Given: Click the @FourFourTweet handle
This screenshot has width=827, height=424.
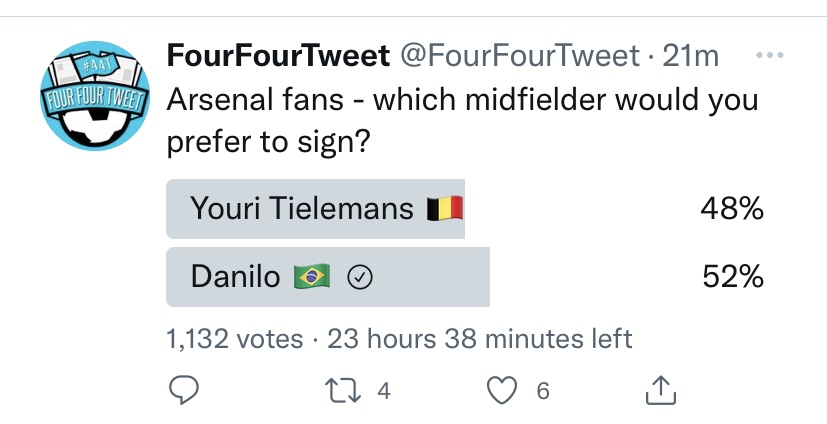Looking at the screenshot, I should (x=520, y=55).
